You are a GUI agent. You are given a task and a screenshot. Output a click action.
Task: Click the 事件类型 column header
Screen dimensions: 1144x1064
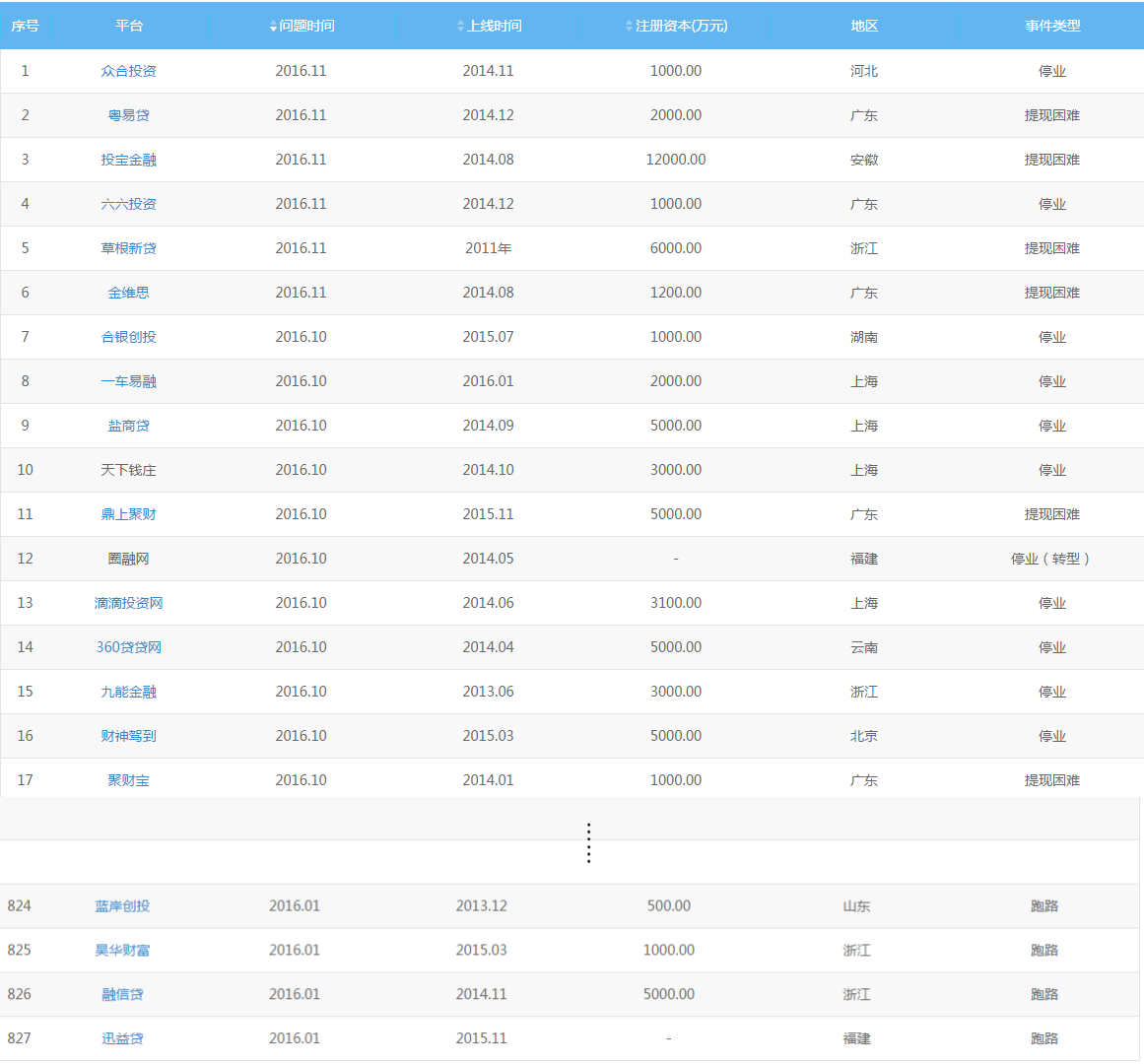pos(1052,27)
